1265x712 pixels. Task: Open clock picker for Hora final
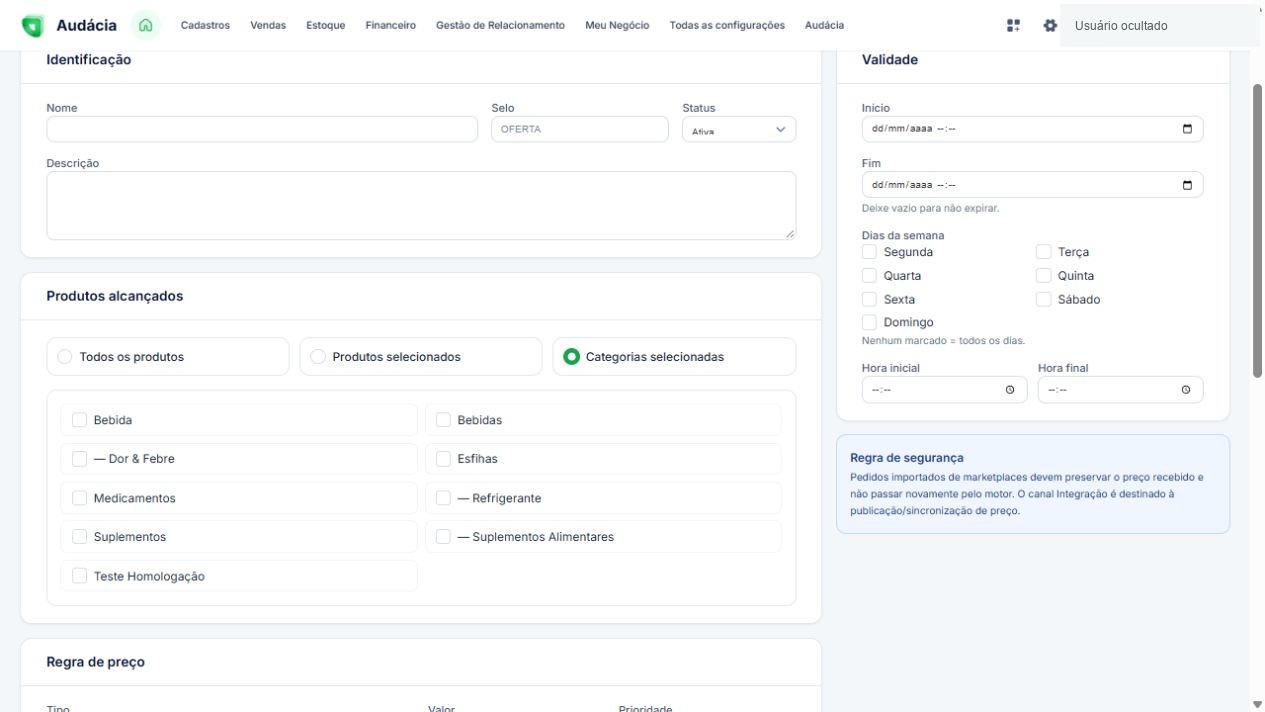[x=1186, y=390]
